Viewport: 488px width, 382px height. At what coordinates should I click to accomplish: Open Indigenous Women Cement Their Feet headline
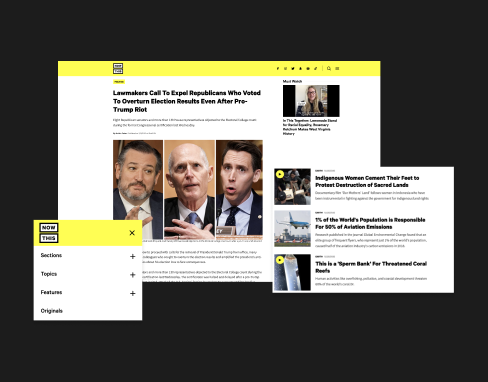pos(367,181)
